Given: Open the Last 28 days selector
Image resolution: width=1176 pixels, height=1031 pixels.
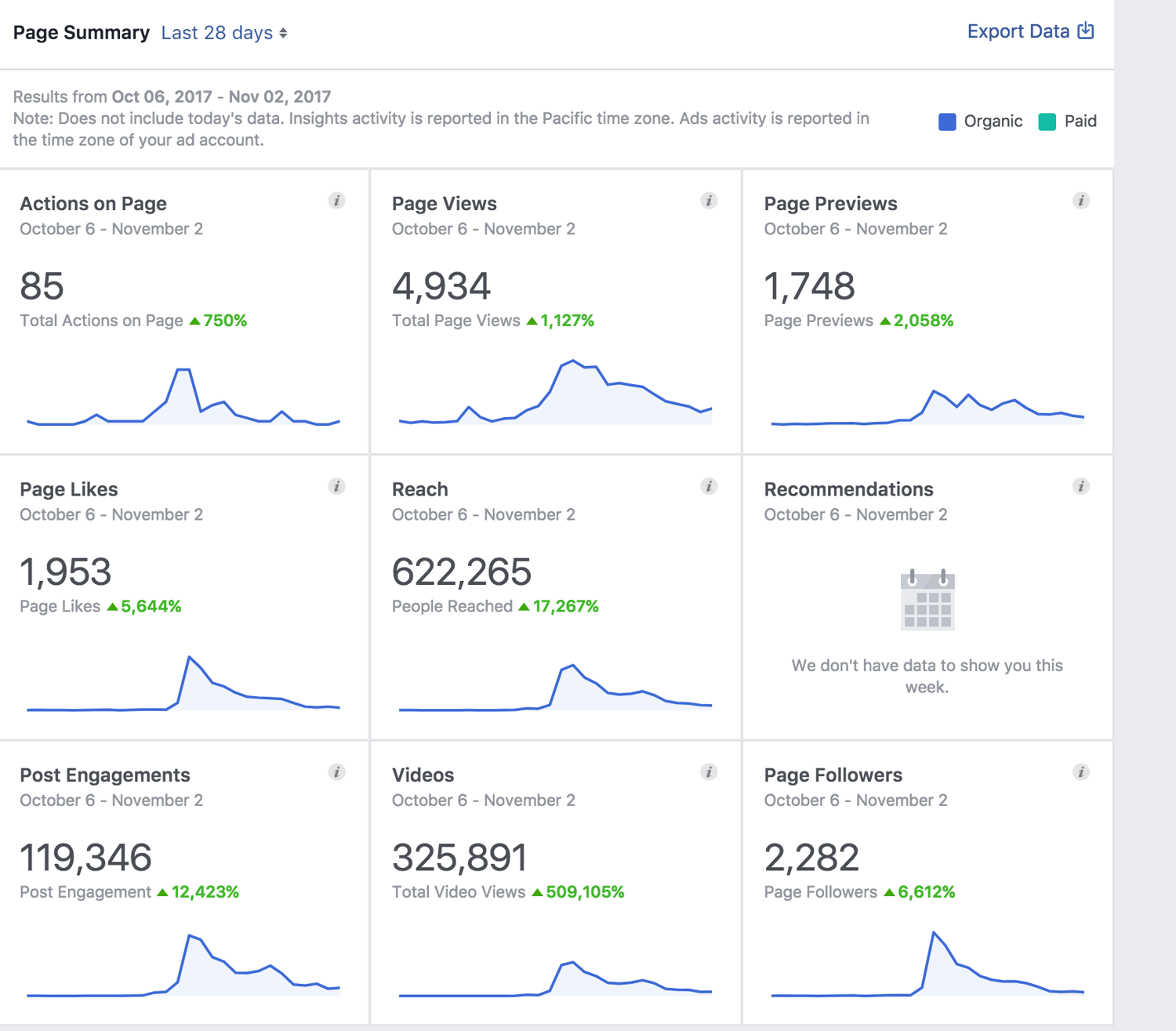Looking at the screenshot, I should point(217,32).
